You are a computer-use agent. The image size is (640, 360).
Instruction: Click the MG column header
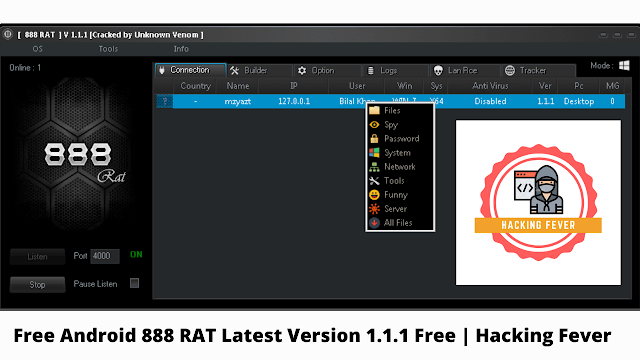pyautogui.click(x=612, y=86)
